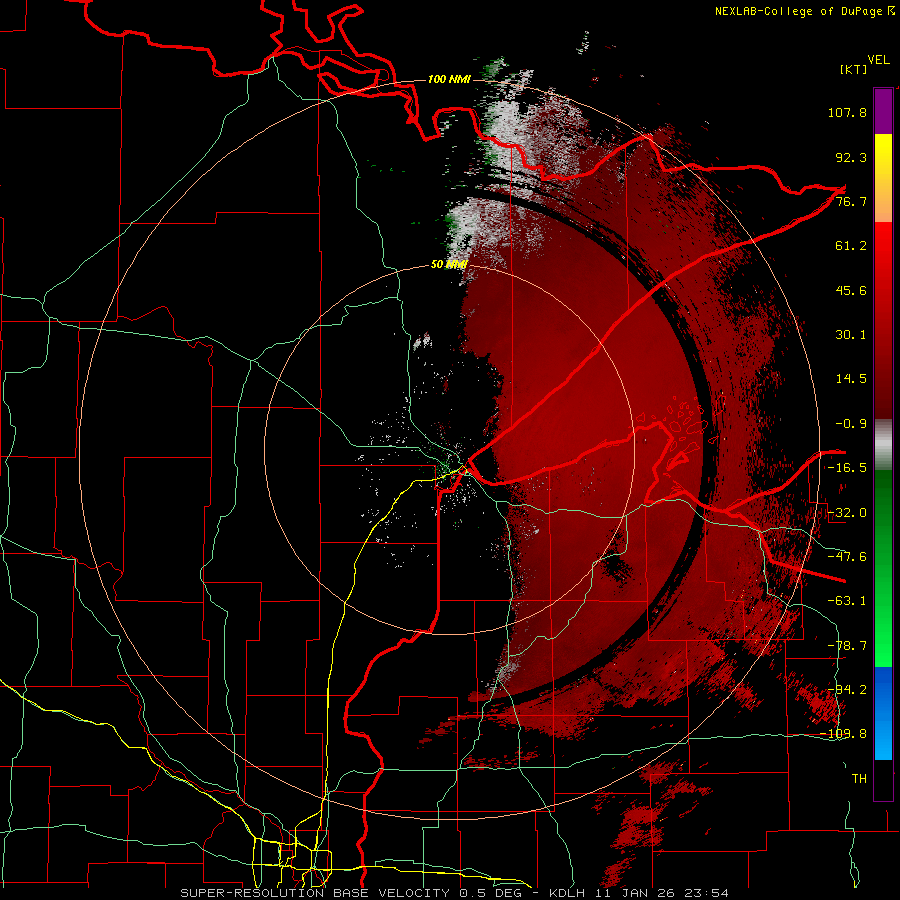Click the Super-Resolution Base Velocity caption

coord(454,893)
